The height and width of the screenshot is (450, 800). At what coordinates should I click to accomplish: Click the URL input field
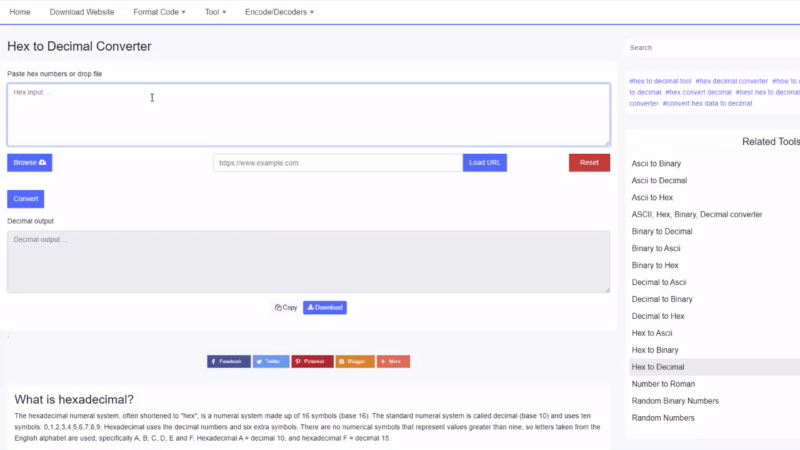click(x=337, y=162)
